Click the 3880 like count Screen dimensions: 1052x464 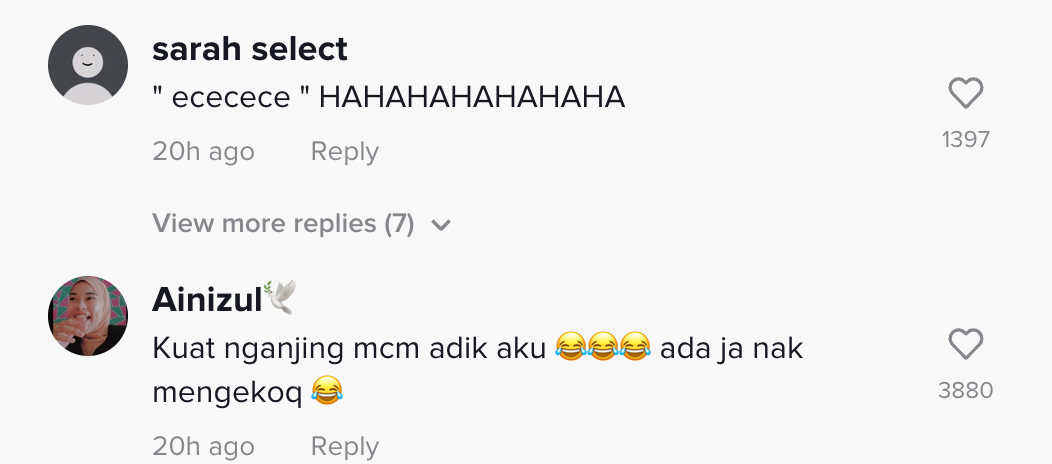point(965,391)
